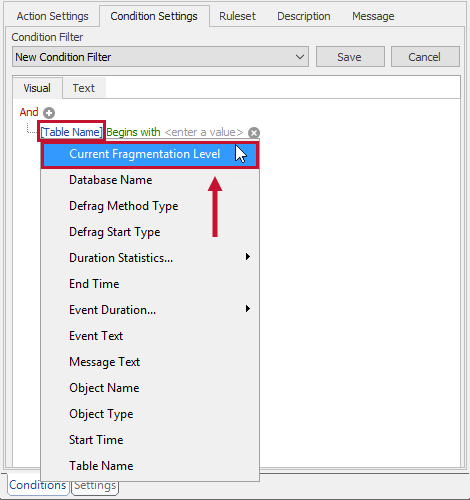Image resolution: width=470 pixels, height=500 pixels.
Task: Cancel the condition filter changes
Action: [x=425, y=57]
